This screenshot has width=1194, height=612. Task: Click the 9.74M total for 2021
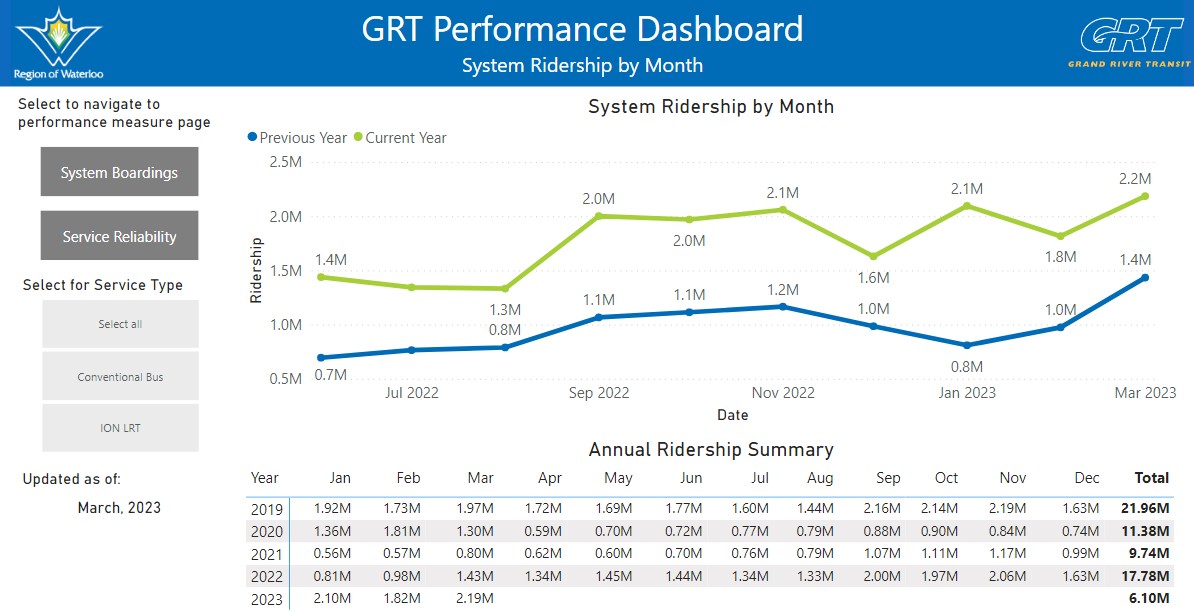(x=1149, y=553)
